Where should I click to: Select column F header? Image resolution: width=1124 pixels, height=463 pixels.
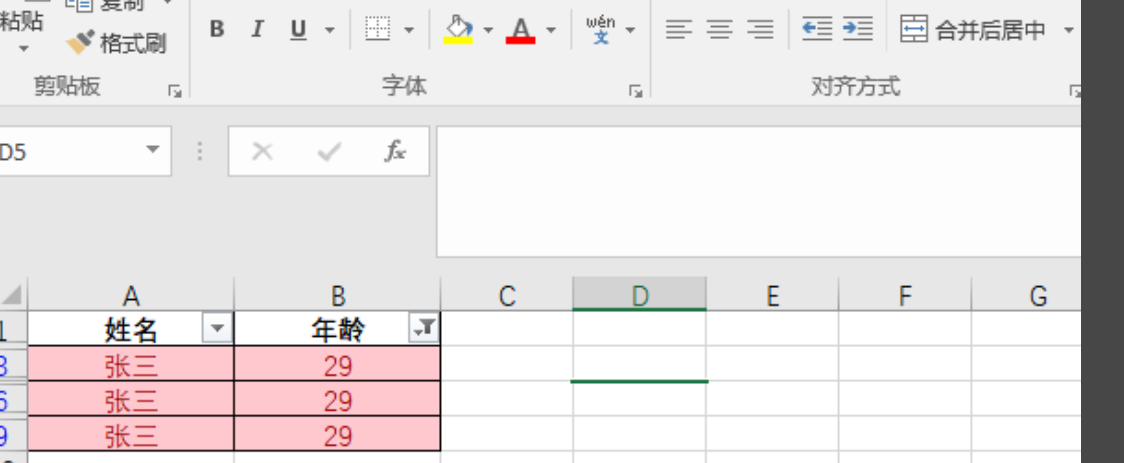click(x=905, y=295)
